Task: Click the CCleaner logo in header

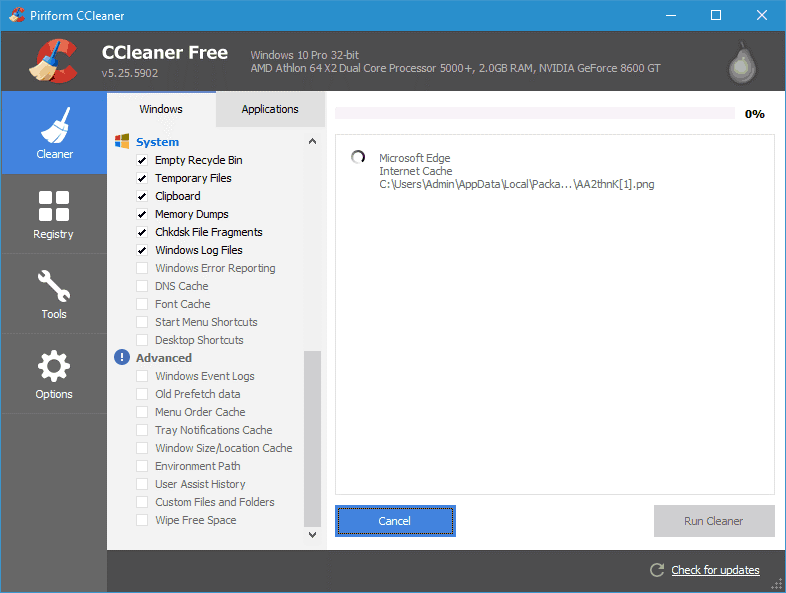Action: 55,62
